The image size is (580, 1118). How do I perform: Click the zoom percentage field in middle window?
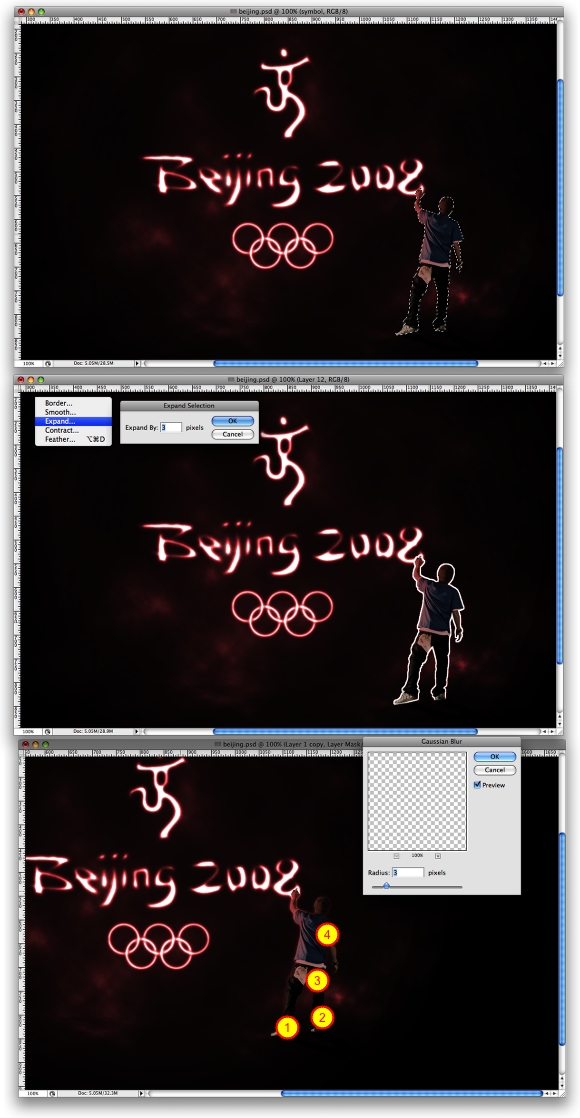coord(29,732)
